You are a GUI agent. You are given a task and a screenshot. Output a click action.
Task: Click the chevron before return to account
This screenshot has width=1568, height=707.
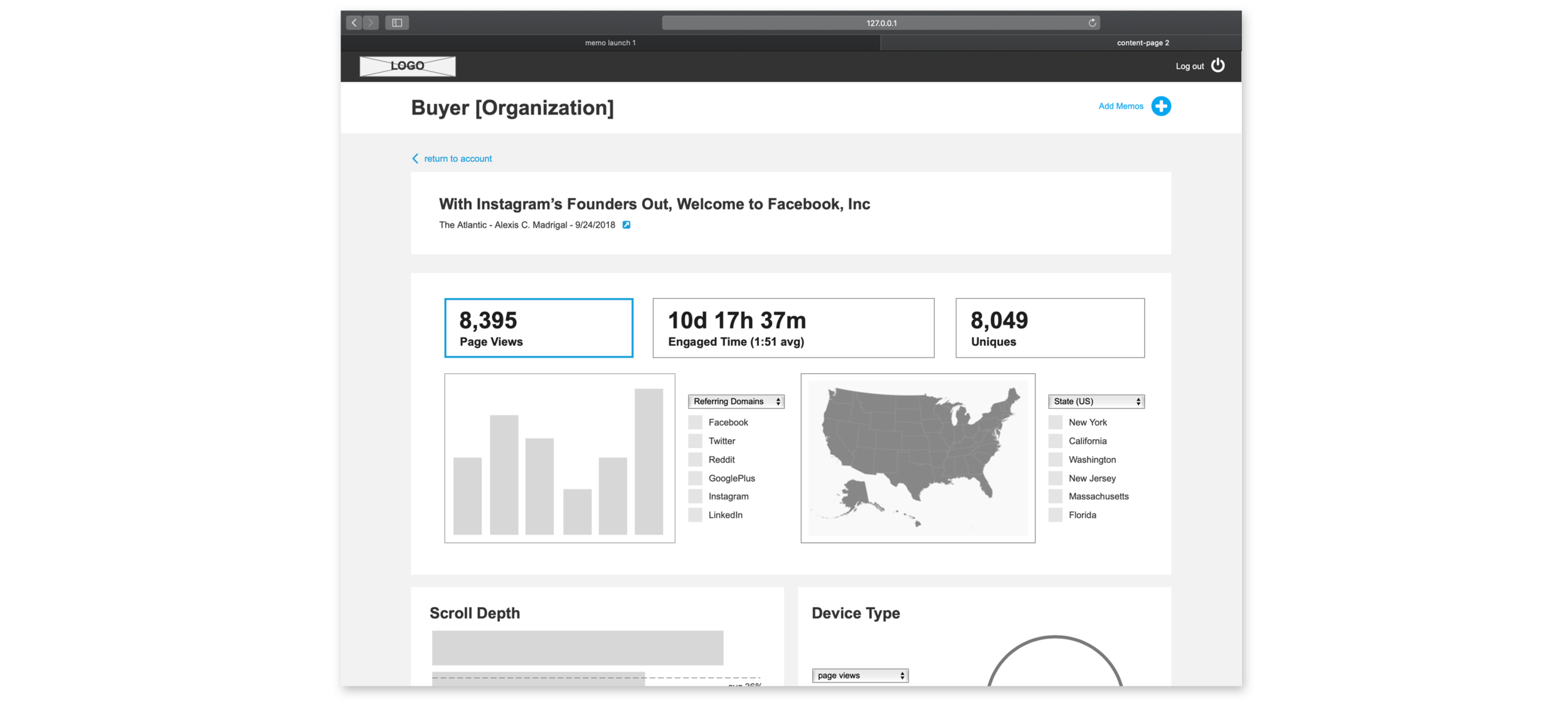(415, 159)
